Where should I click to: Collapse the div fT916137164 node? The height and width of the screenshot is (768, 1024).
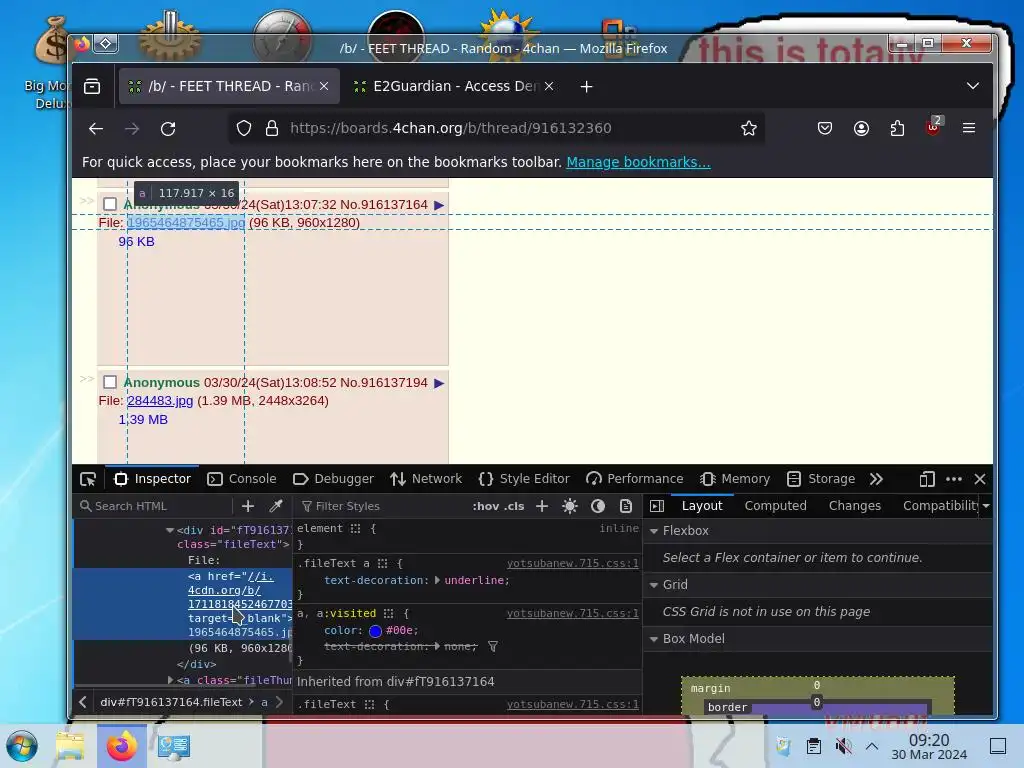tap(170, 530)
